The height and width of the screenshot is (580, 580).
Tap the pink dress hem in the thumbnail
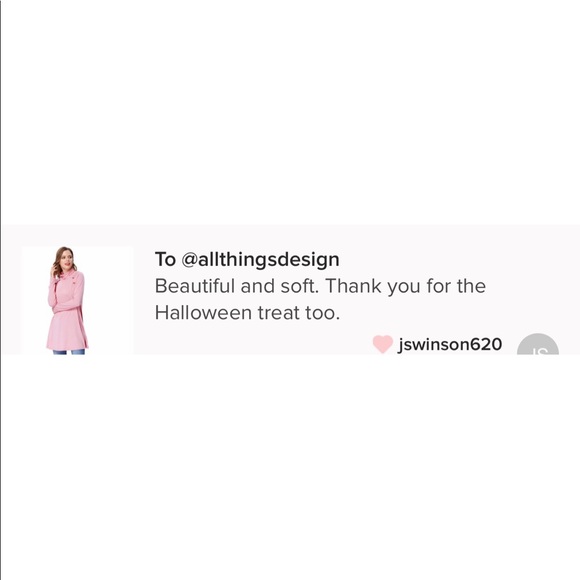point(67,344)
